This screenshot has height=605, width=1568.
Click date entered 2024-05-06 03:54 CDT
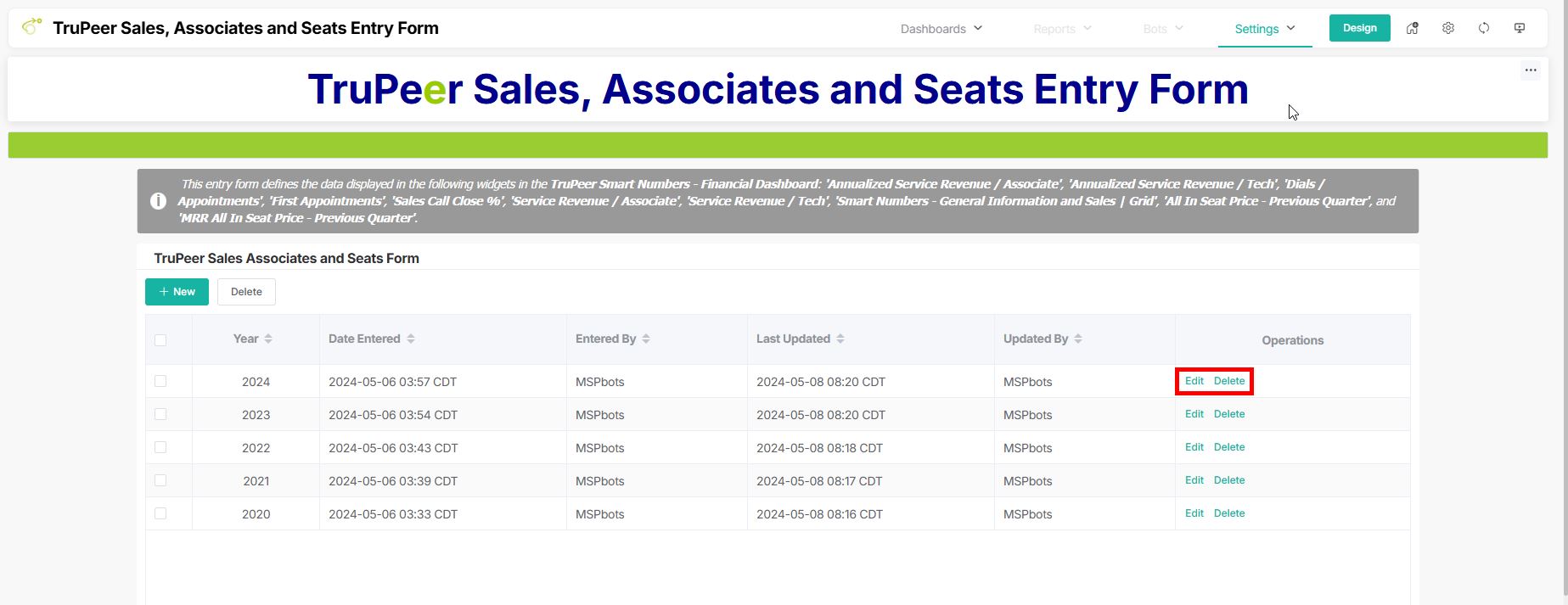(392, 415)
